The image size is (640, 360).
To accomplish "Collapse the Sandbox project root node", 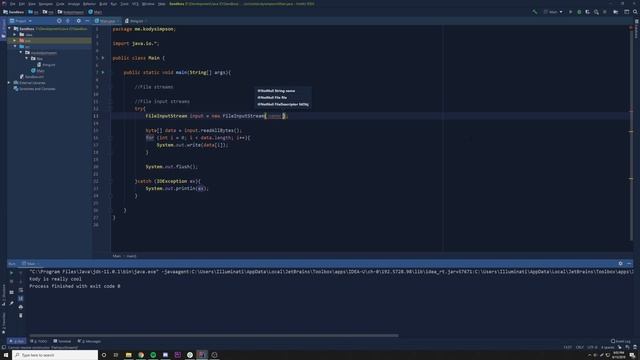I will 10,29.
